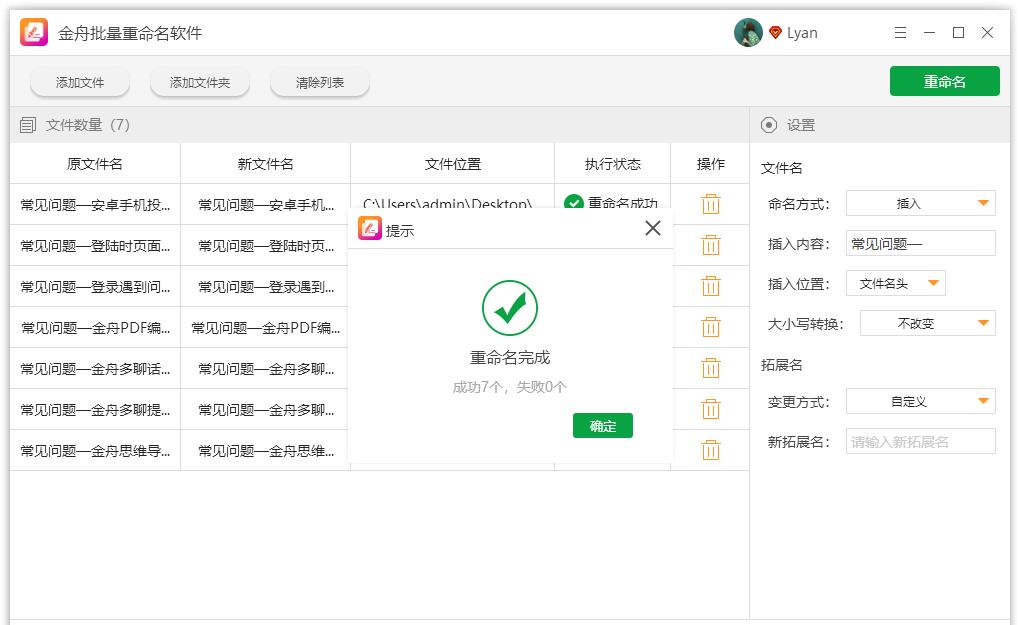Click the 重命名成功 status check icon
The width and height of the screenshot is (1020, 625).
574,203
